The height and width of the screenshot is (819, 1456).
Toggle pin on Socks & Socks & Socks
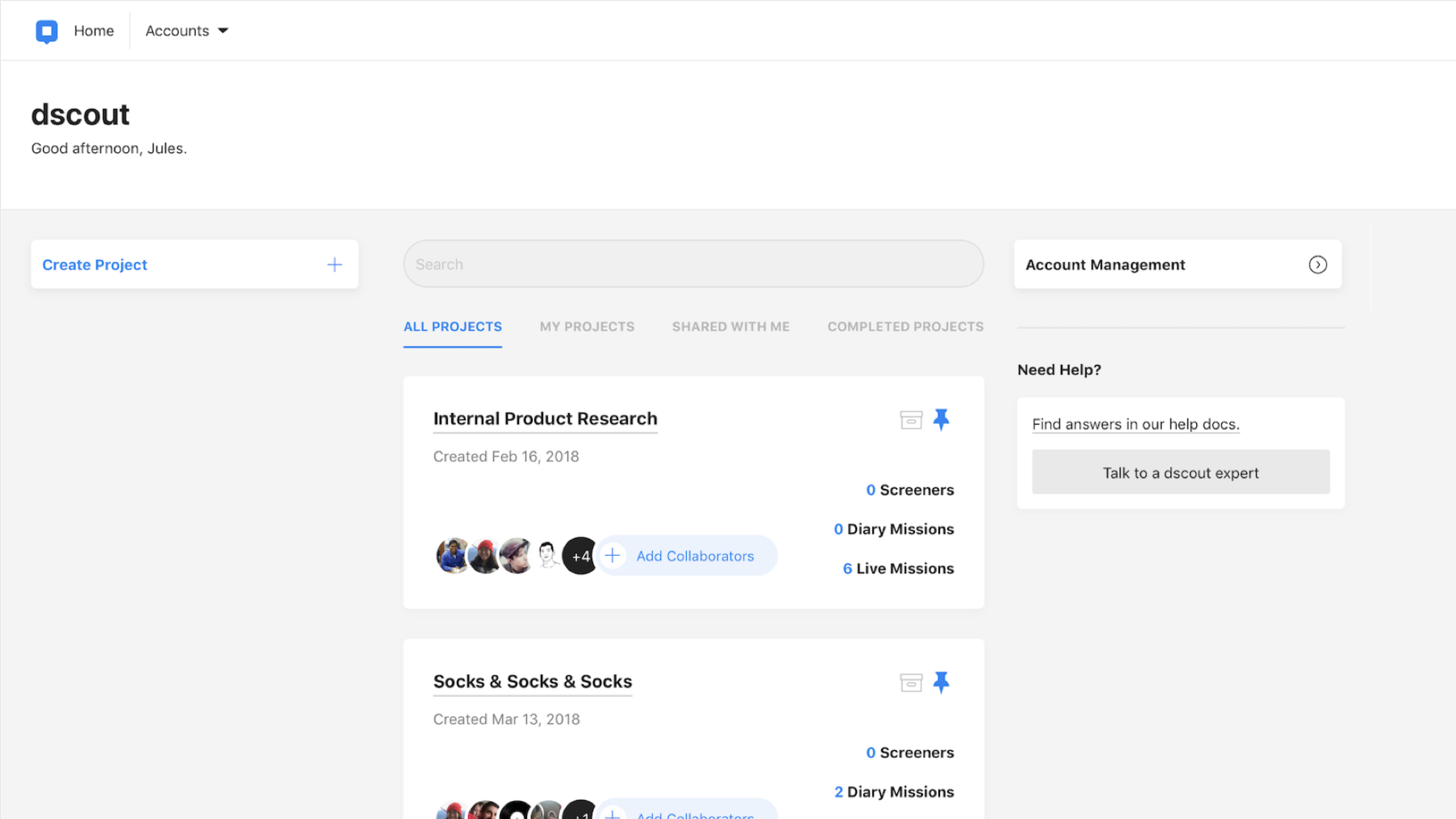point(941,682)
